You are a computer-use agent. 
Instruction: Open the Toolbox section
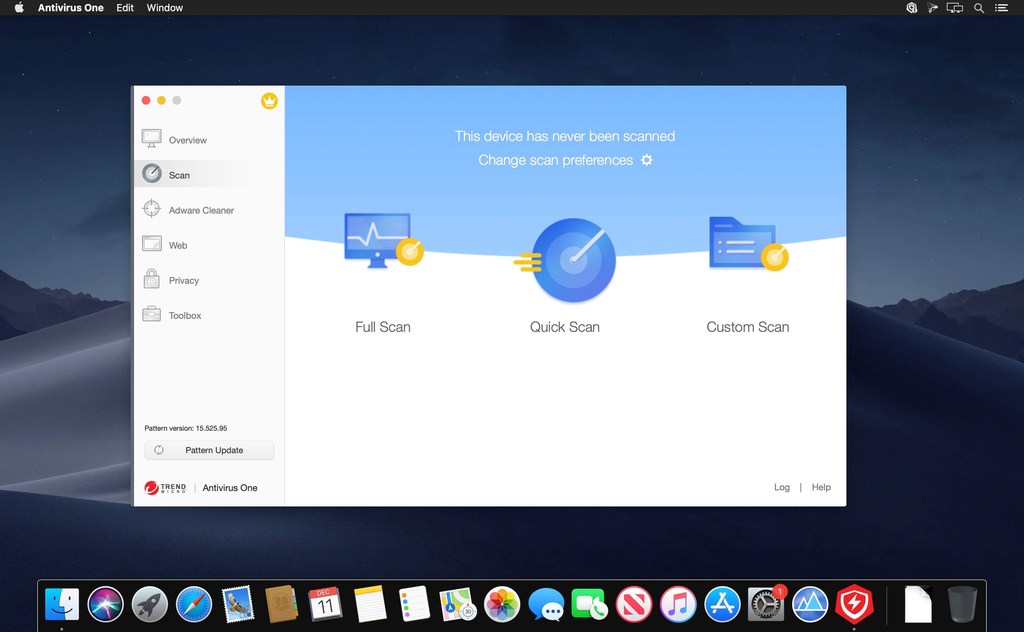[185, 315]
